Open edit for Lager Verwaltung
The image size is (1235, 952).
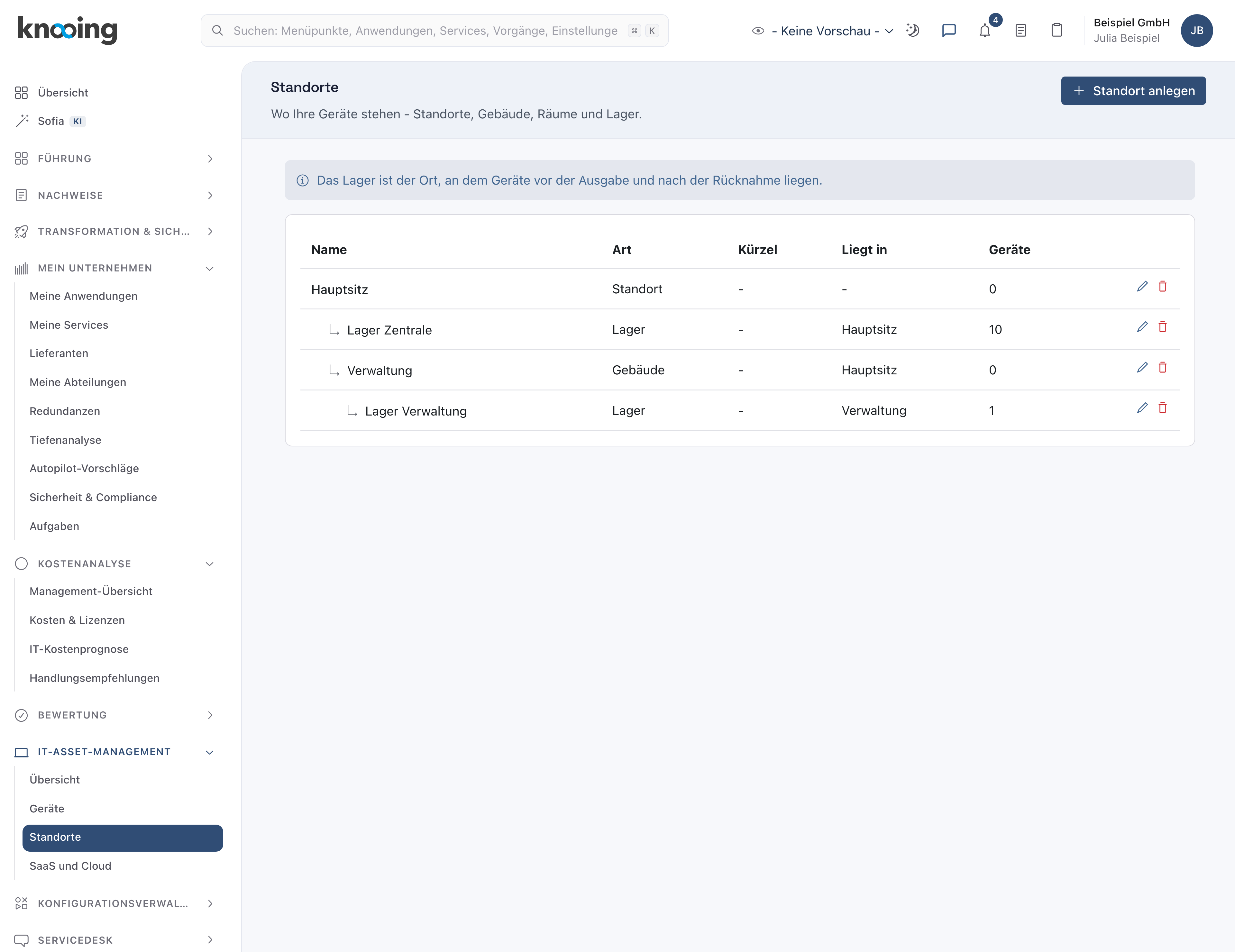coord(1142,408)
